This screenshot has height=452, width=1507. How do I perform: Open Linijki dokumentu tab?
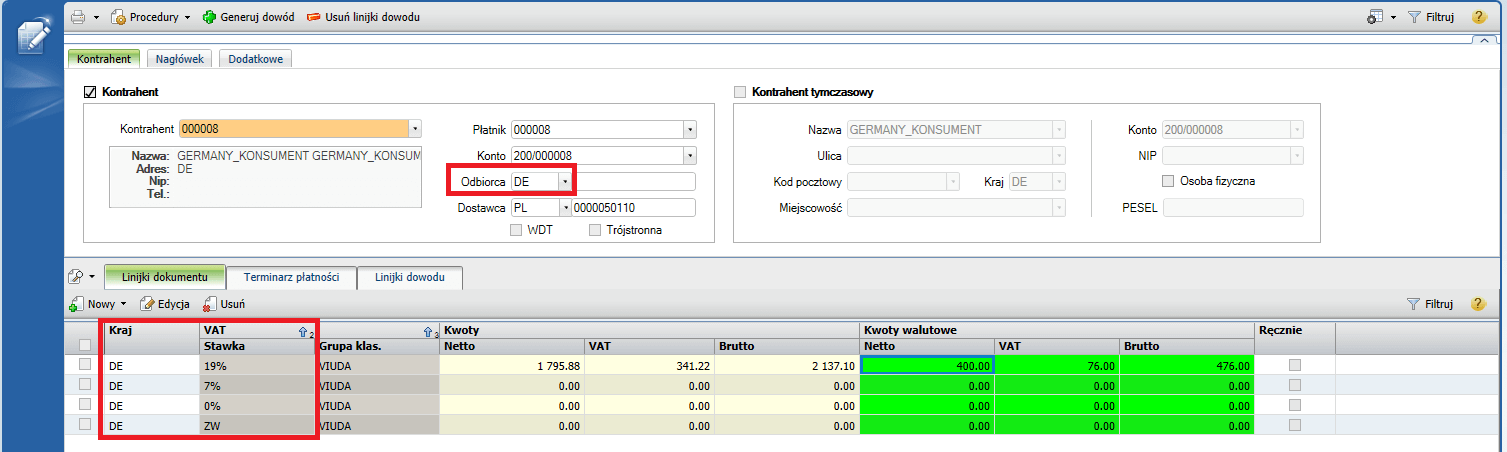[x=164, y=277]
